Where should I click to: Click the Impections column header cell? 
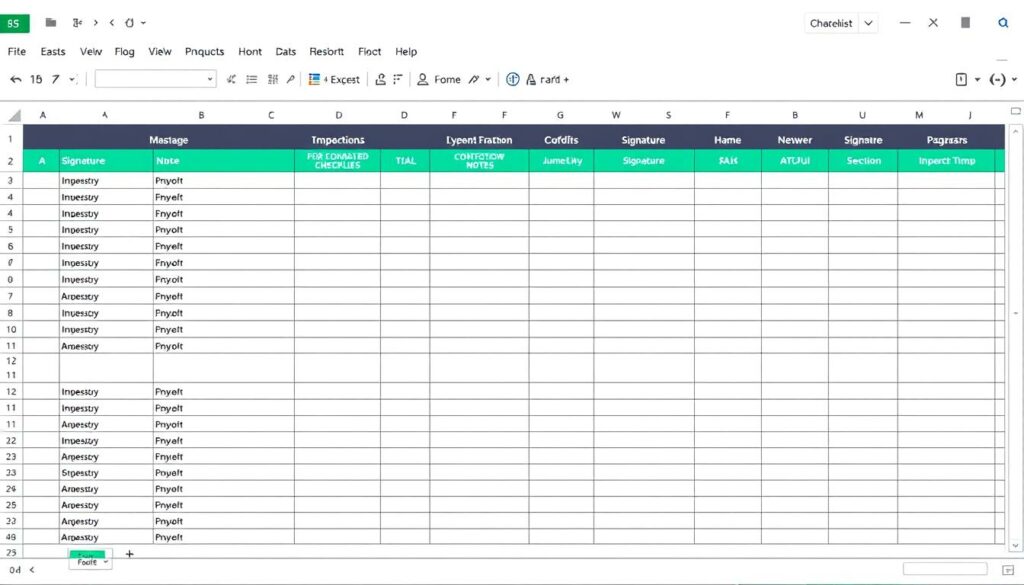point(337,140)
